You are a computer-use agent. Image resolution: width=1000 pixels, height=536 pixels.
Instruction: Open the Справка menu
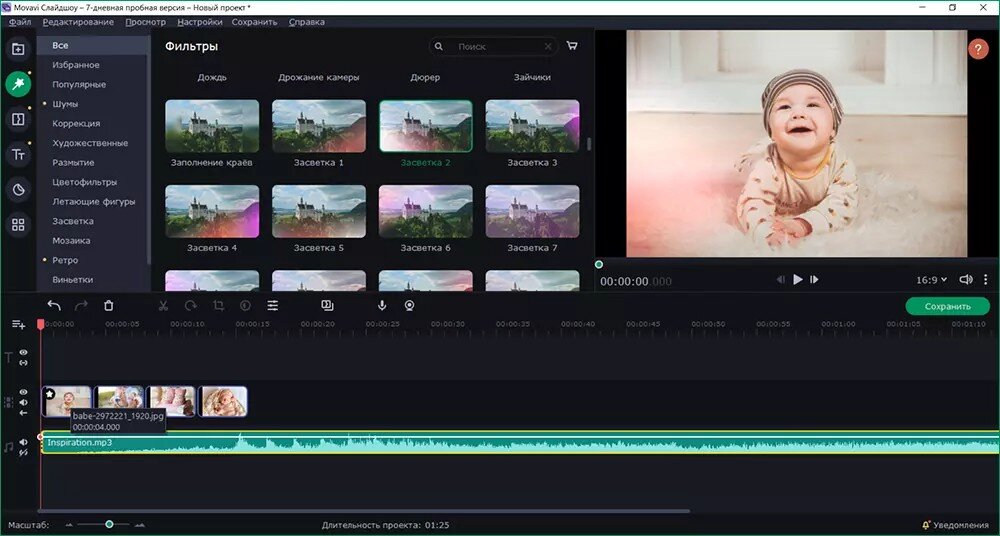pyautogui.click(x=307, y=22)
